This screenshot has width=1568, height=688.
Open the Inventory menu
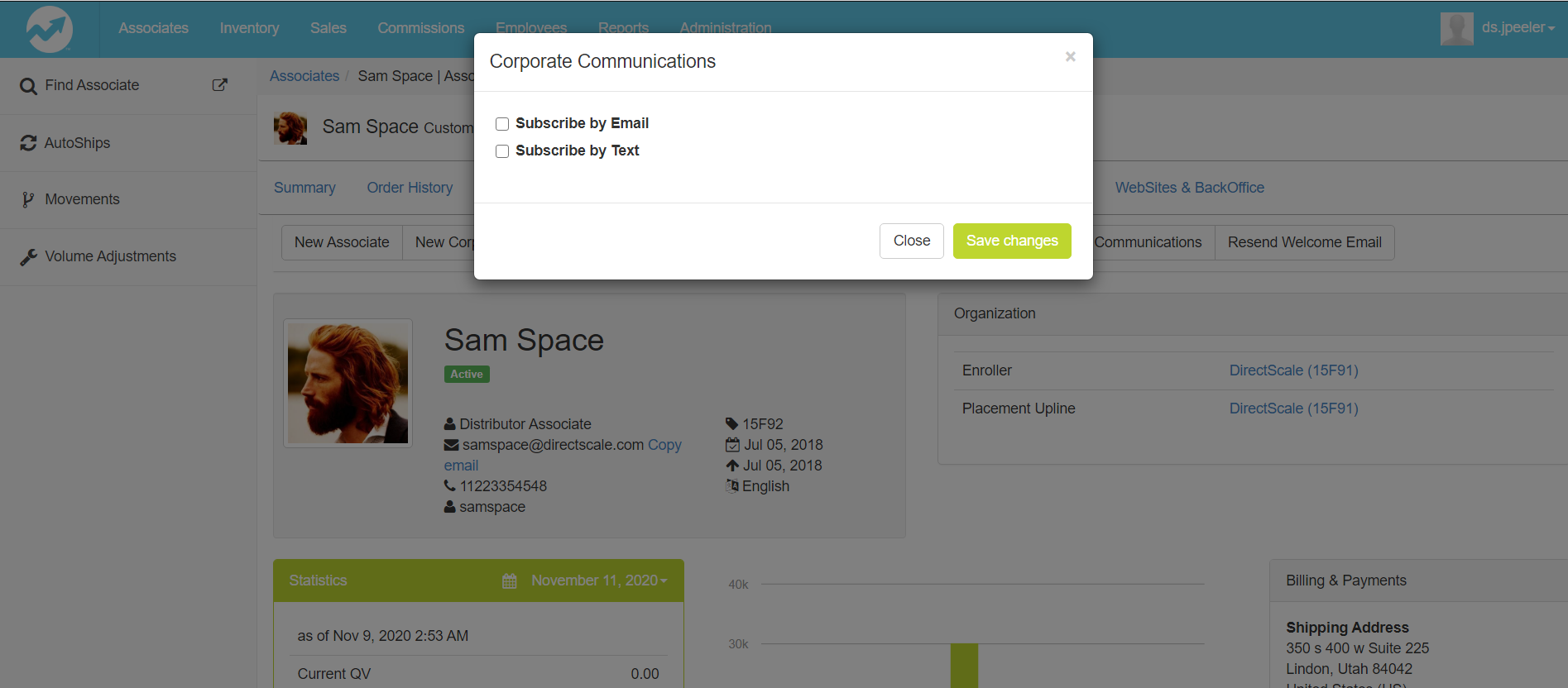pyautogui.click(x=249, y=28)
